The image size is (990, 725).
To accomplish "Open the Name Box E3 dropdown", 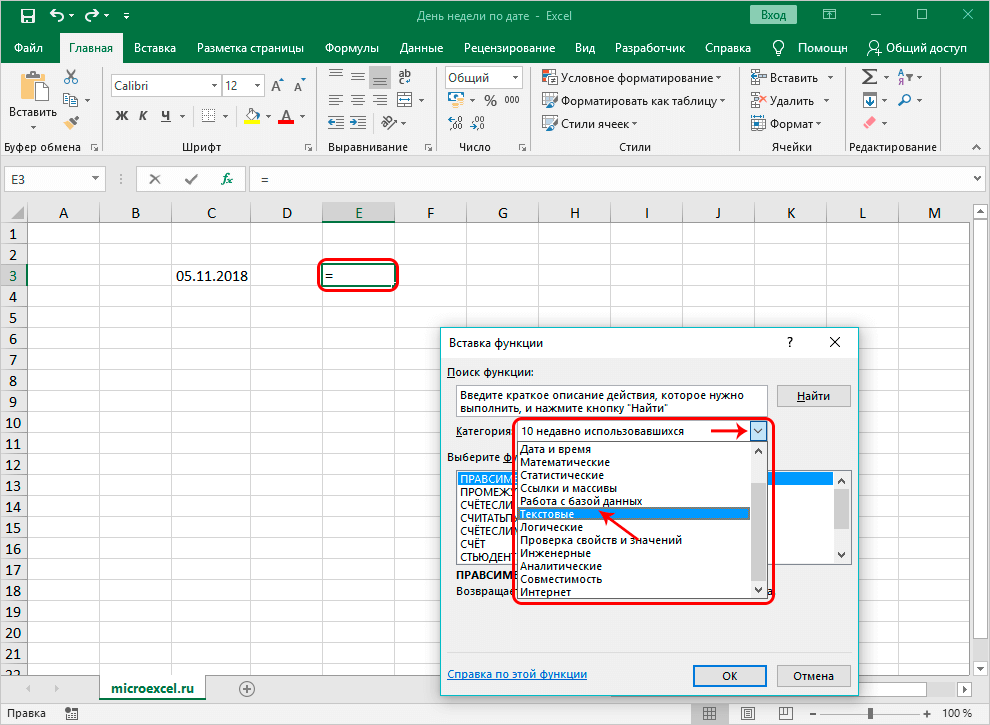I will pyautogui.click(x=95, y=179).
